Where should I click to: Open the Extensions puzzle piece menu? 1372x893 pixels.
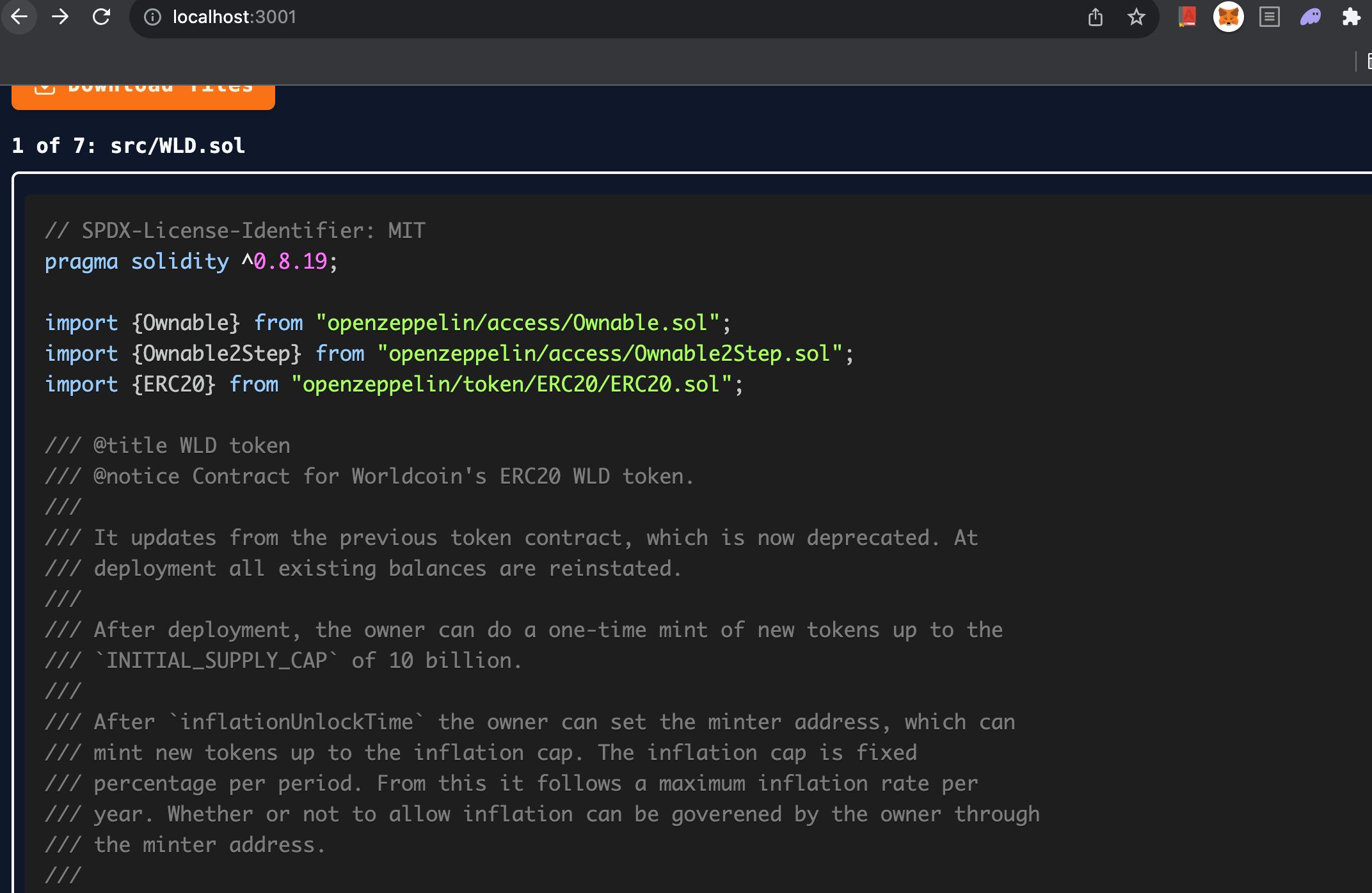(x=1351, y=17)
